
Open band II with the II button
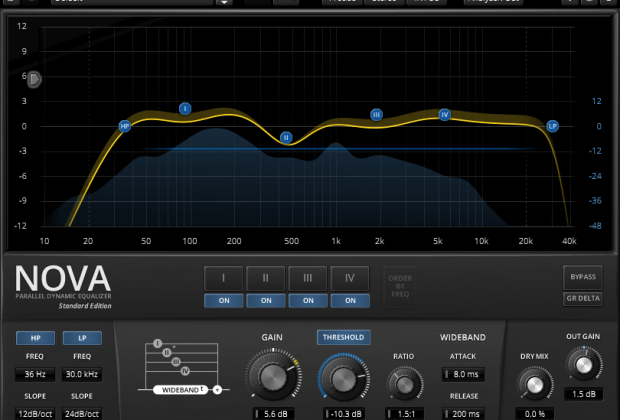[266, 278]
